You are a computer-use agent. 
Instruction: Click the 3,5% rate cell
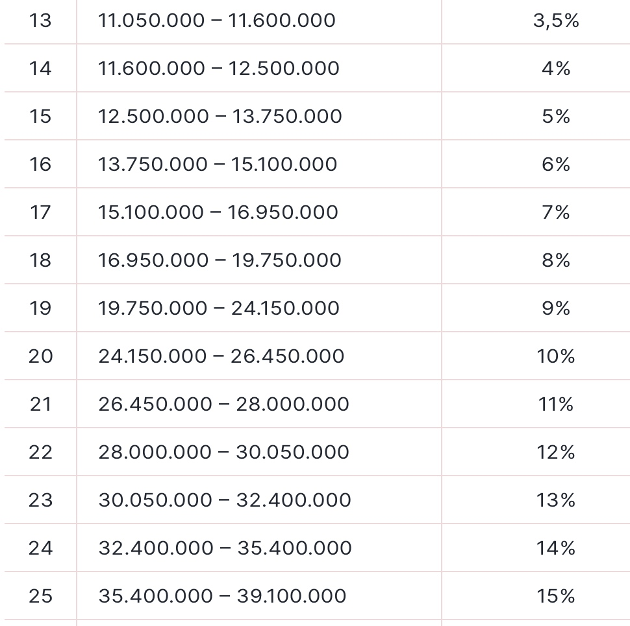[x=556, y=20]
